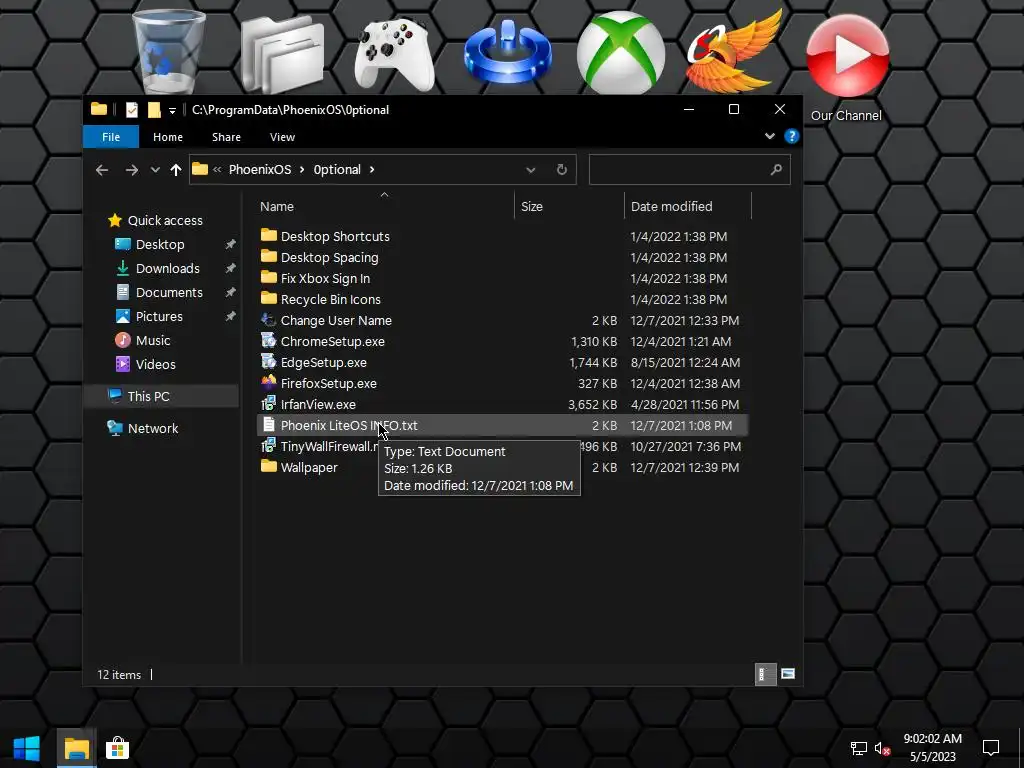Sort files by Date modified column
1024x768 pixels.
tap(688, 206)
